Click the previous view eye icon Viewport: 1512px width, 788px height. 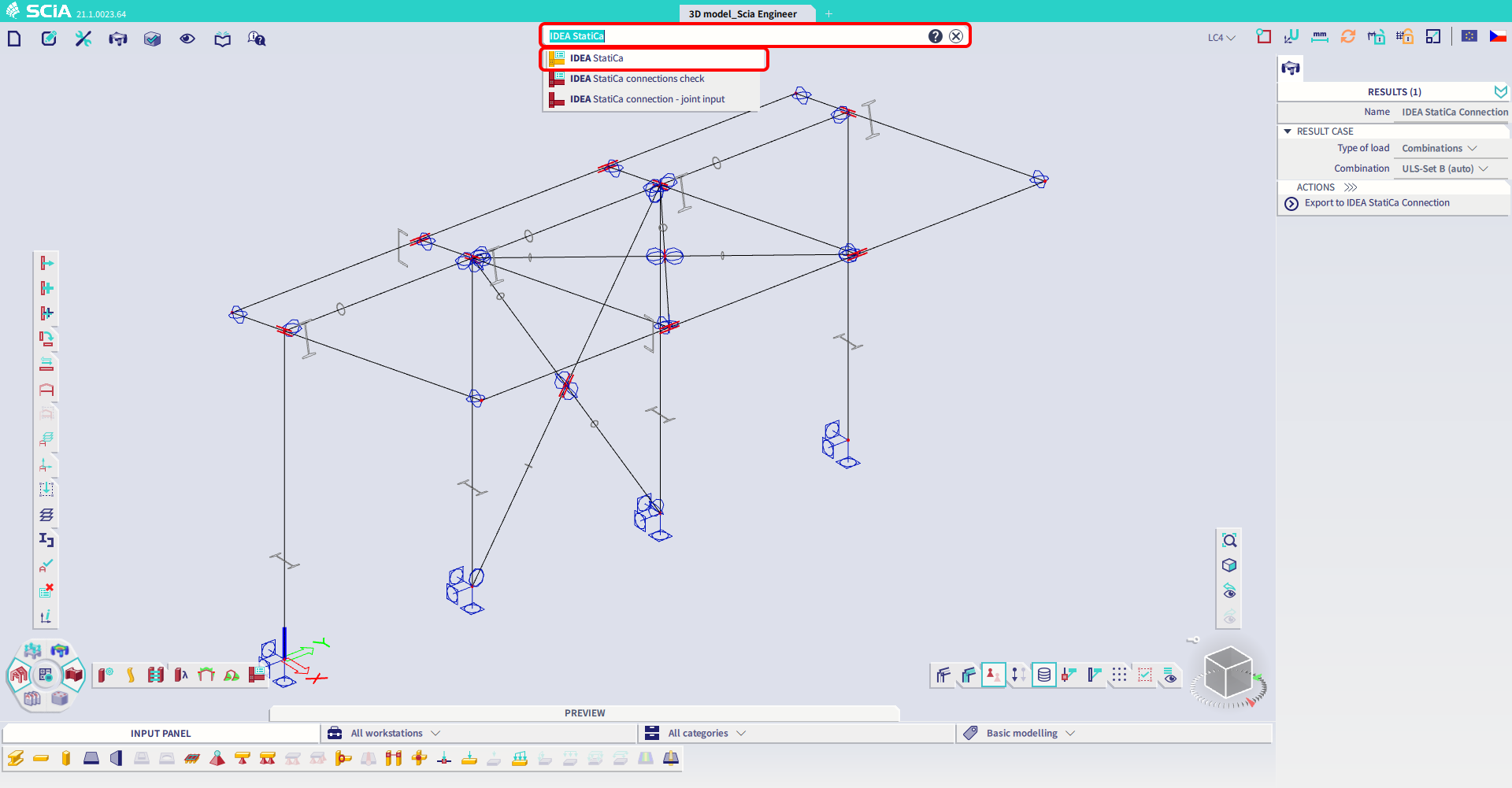tap(1229, 590)
